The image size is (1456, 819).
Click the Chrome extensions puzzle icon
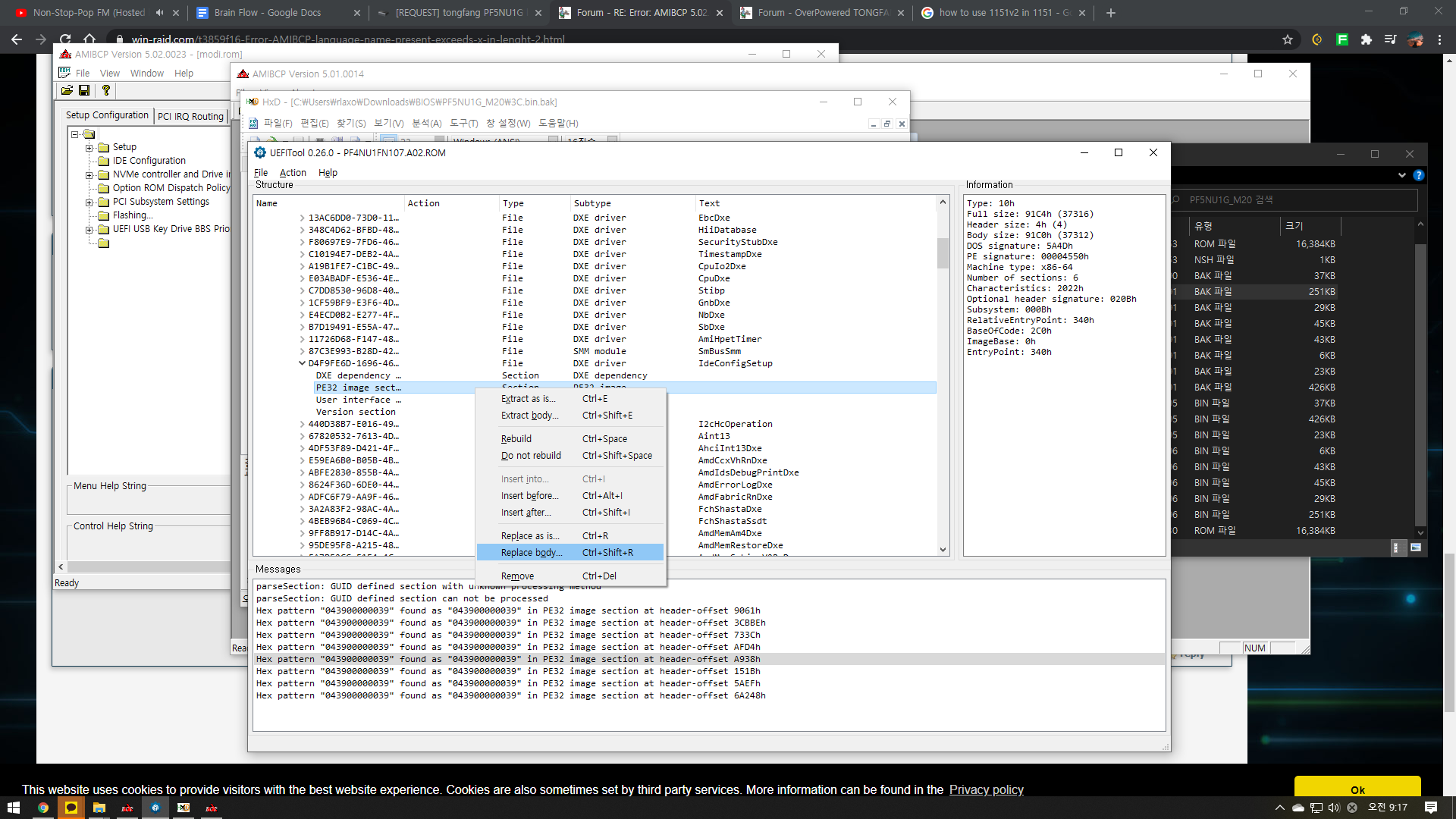tap(1366, 39)
